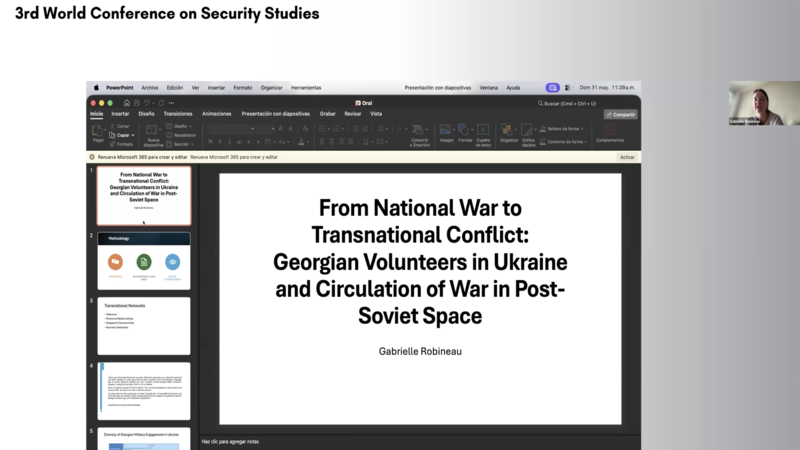
Task: Open macOS Control Center icon
Action: pos(567,88)
